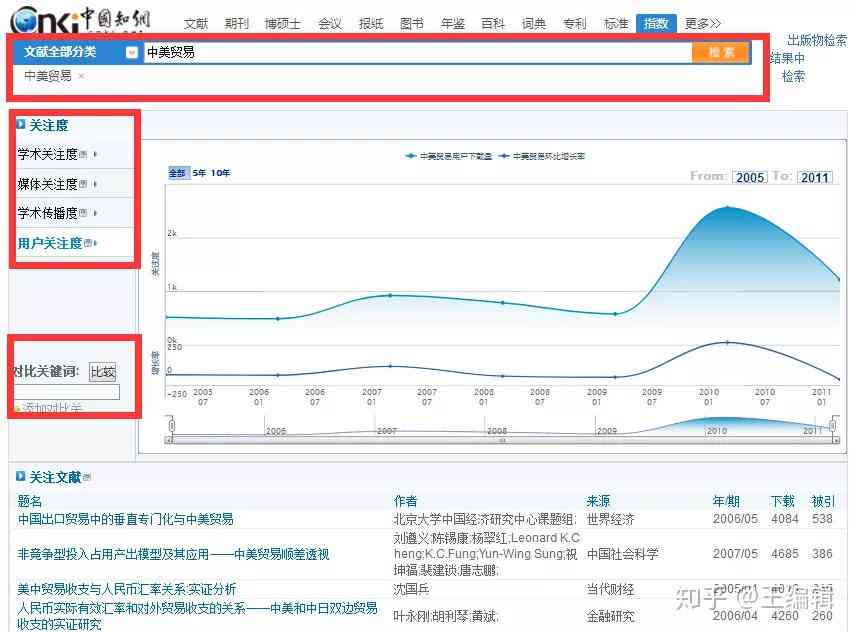This screenshot has height=632, width=856.
Task: Select the highlighted 指数 tab
Action: (656, 23)
